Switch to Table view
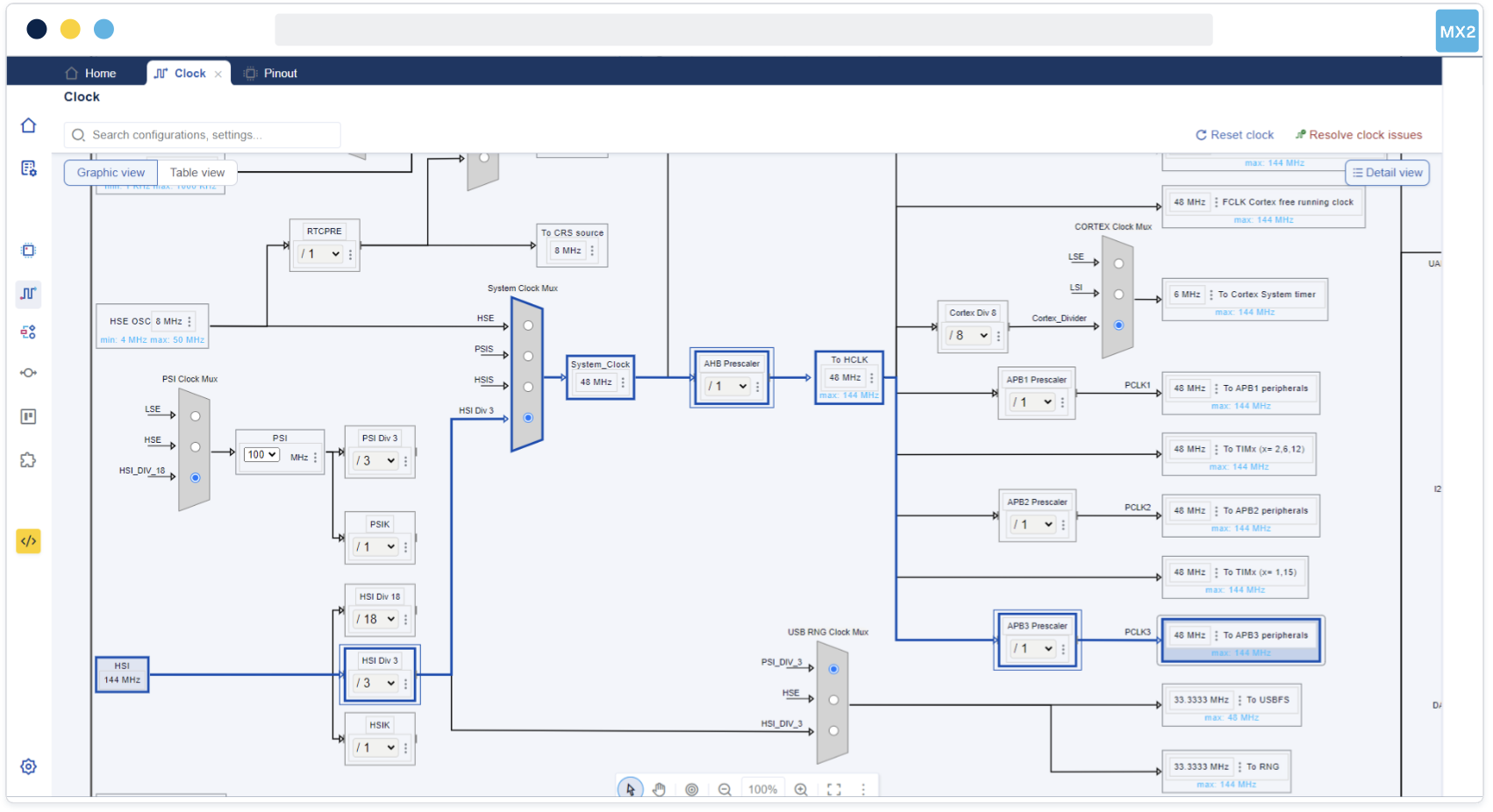This screenshot has height=812, width=1493. tap(197, 173)
